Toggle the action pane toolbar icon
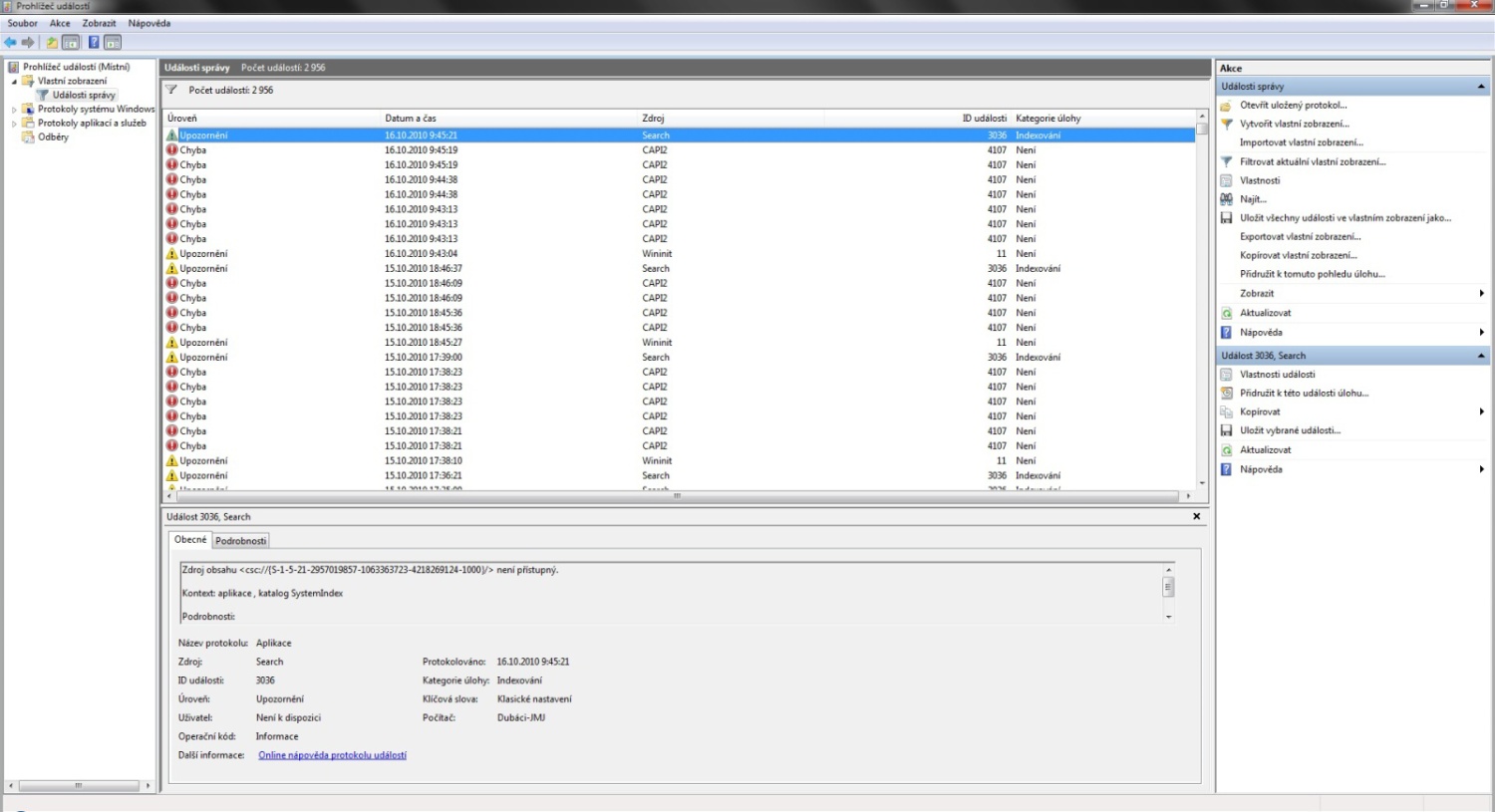The height and width of the screenshot is (812, 1495). 113,42
